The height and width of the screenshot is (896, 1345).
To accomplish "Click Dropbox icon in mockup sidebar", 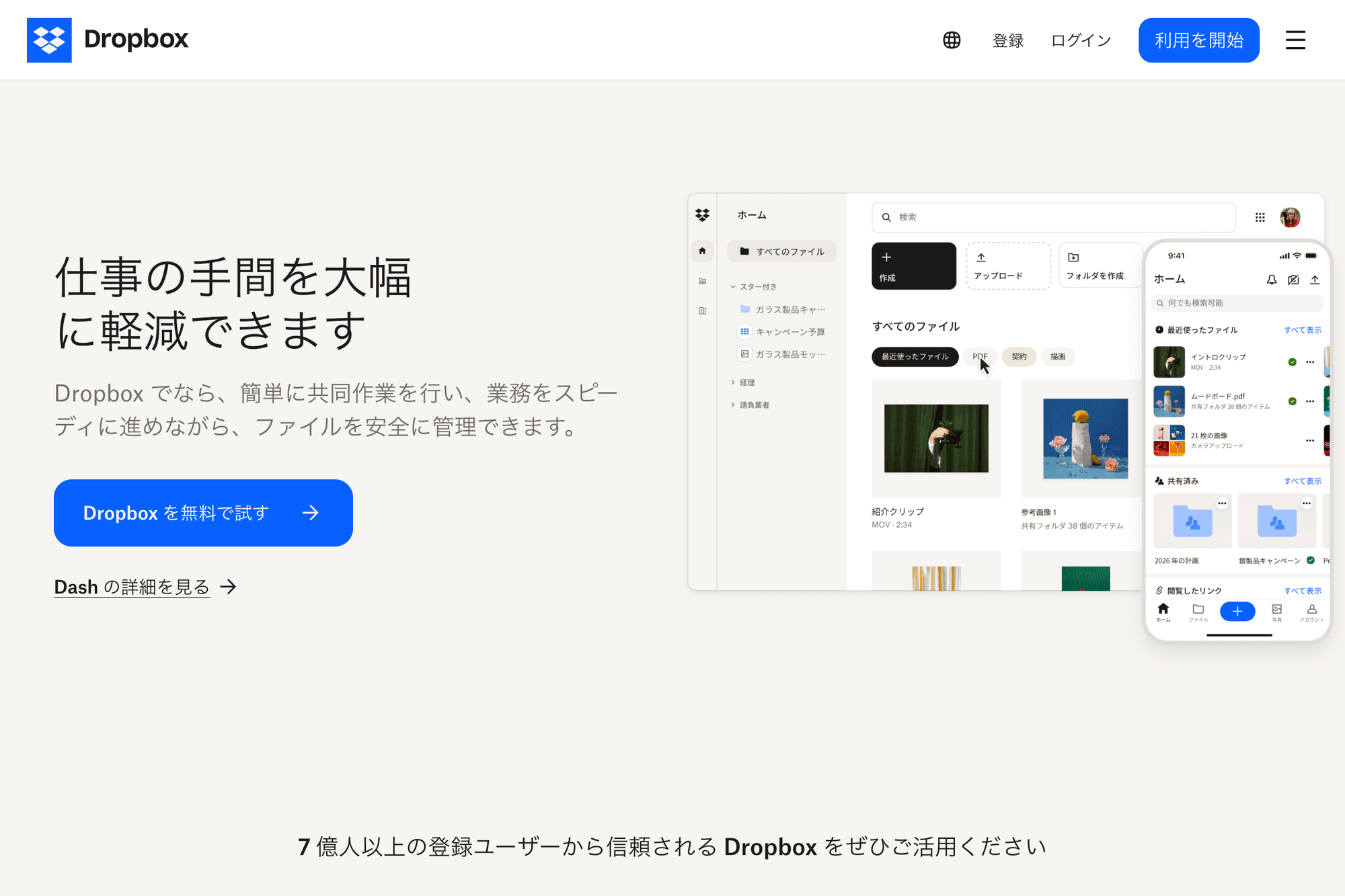I will tap(702, 215).
